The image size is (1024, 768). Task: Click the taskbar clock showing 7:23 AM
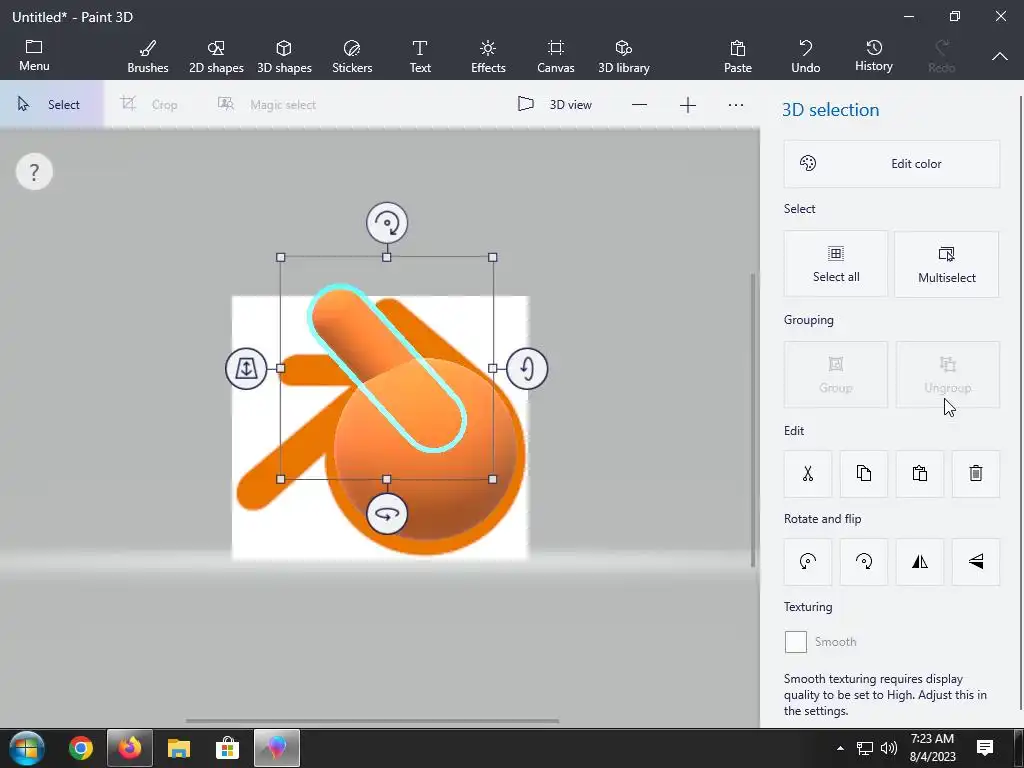[x=933, y=748]
